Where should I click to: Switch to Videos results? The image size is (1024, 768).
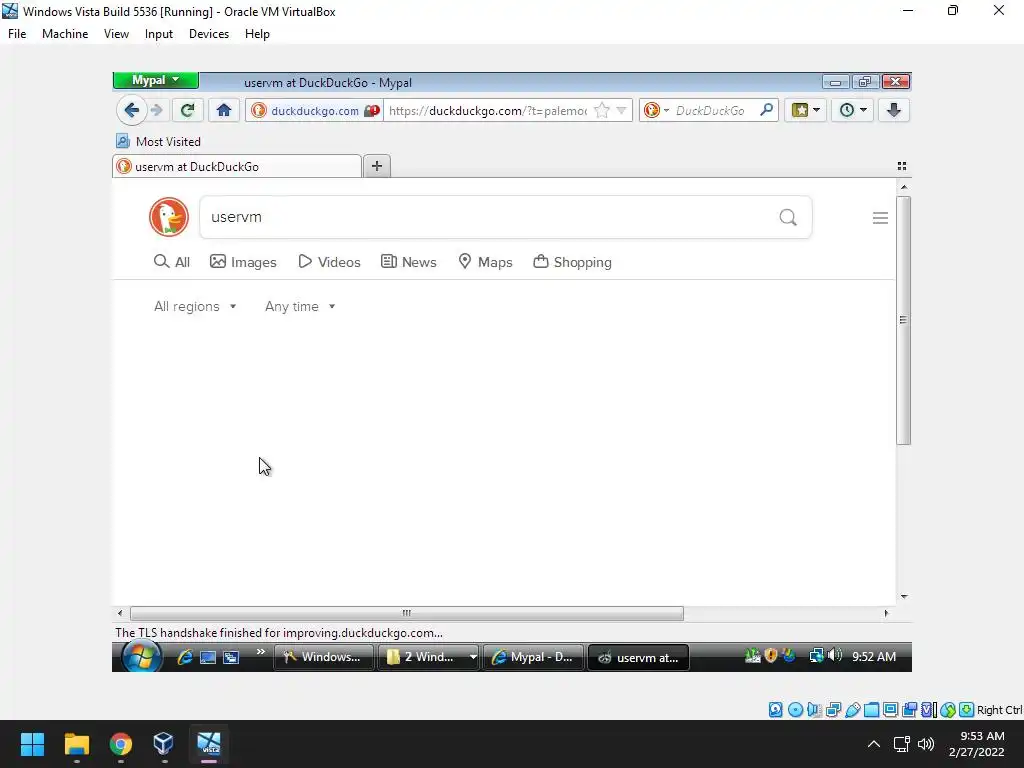point(329,262)
